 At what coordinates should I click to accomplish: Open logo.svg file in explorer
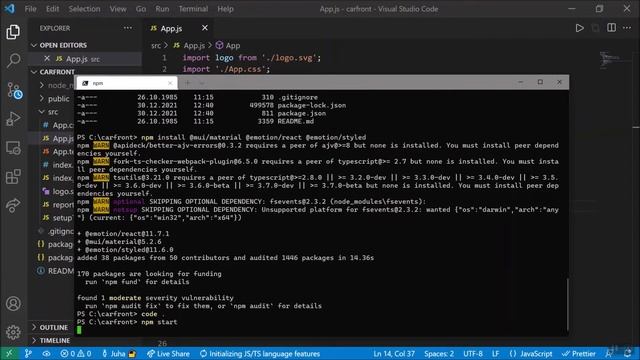pos(58,191)
